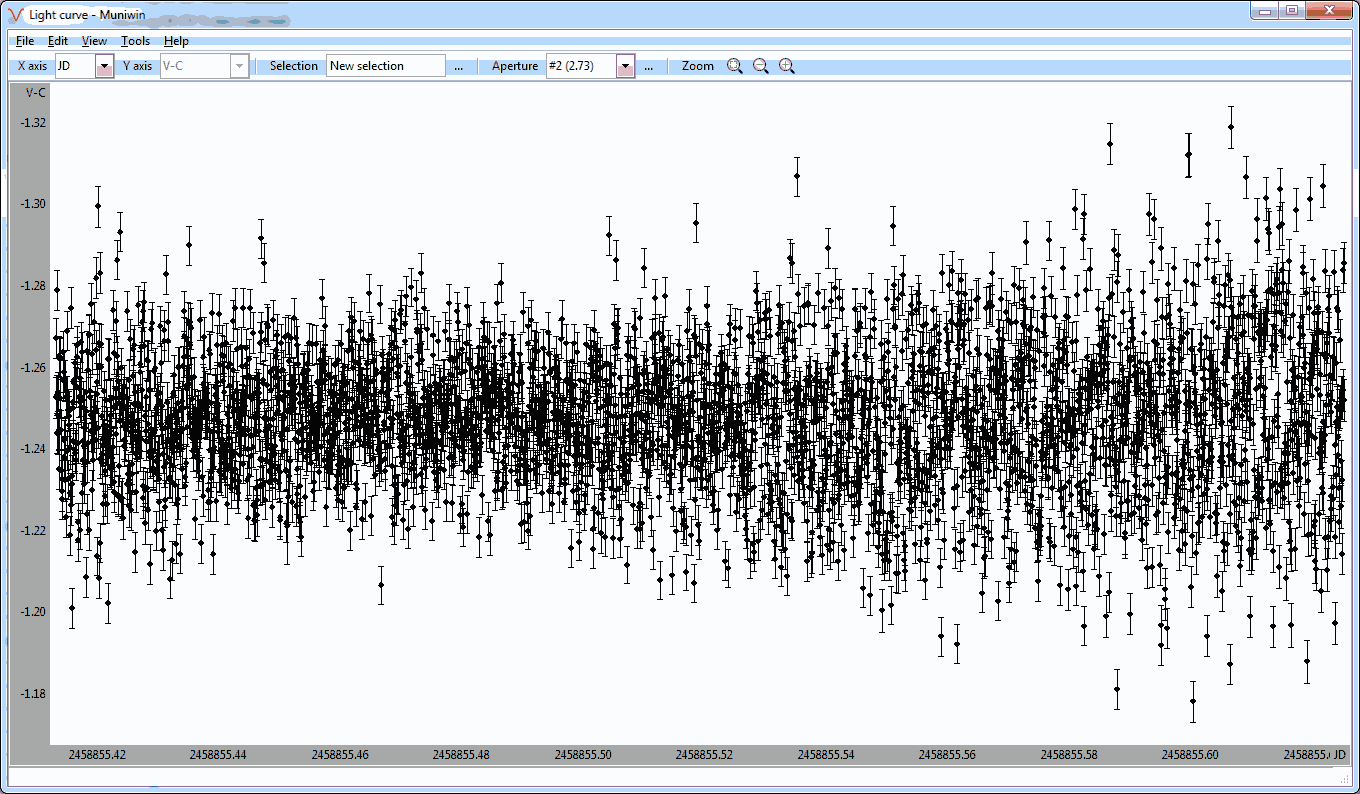The width and height of the screenshot is (1360, 794).
Task: Maximize the Light curve window
Action: [x=1292, y=10]
